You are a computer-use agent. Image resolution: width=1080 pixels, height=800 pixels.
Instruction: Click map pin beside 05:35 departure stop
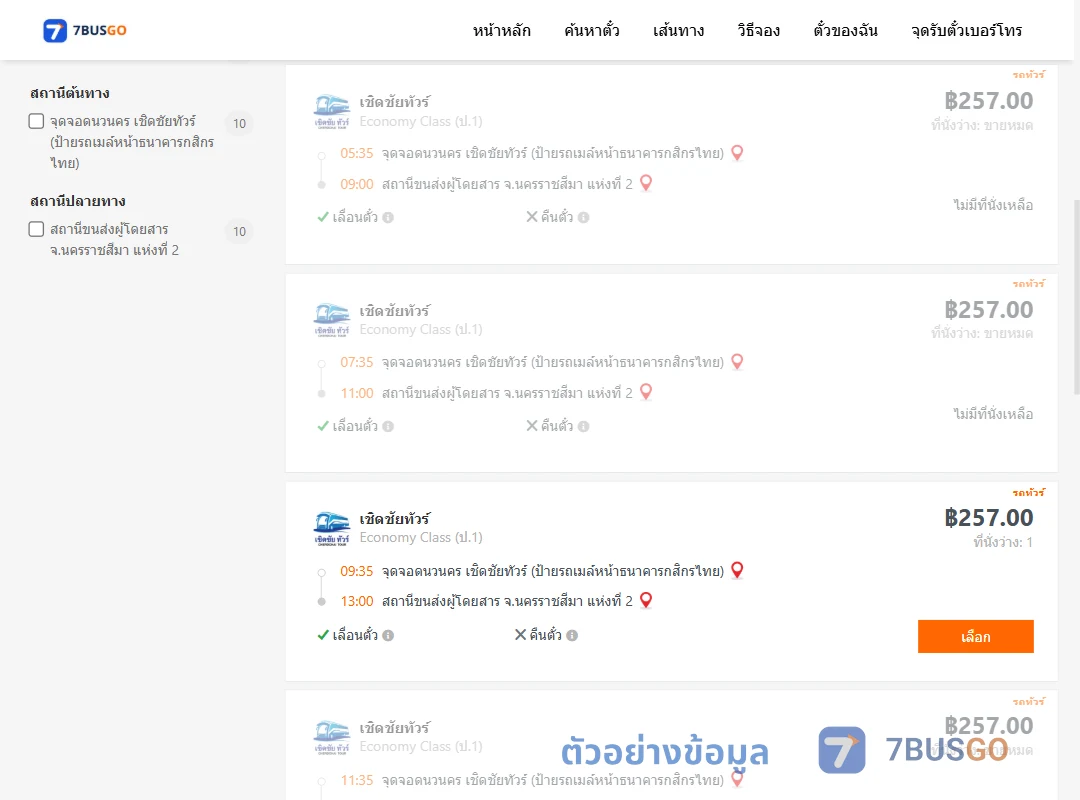click(737, 152)
